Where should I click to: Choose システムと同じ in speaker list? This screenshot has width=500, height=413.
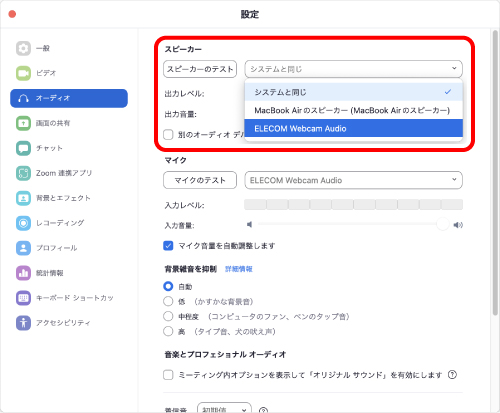click(x=353, y=92)
